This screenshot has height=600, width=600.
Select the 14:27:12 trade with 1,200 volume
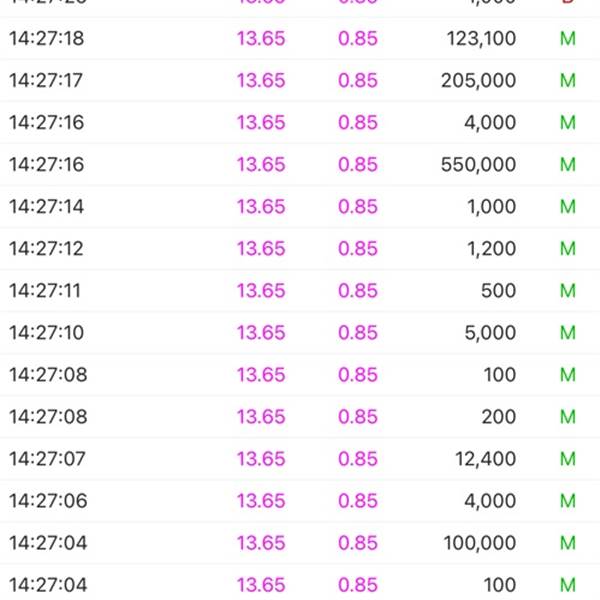300,249
